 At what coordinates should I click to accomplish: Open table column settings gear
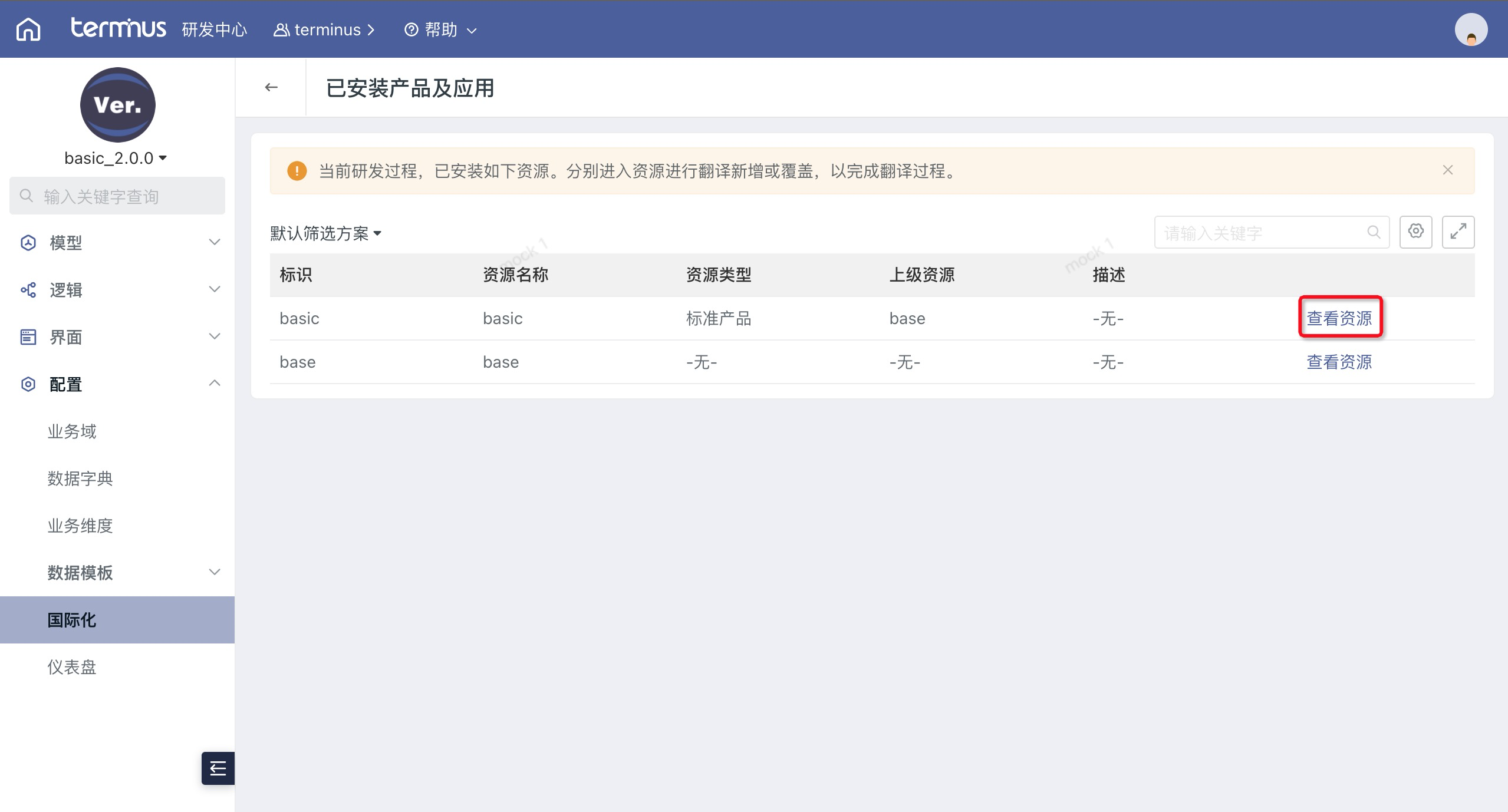[1416, 232]
